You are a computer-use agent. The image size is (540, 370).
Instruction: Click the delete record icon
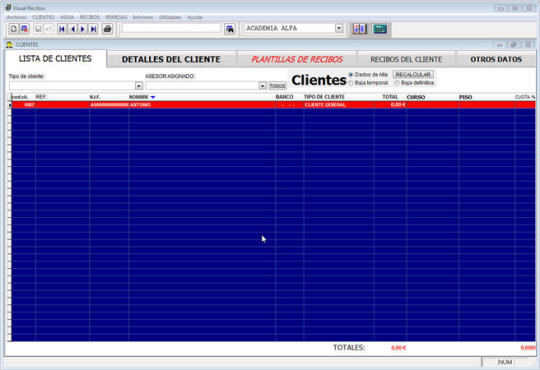pos(24,29)
